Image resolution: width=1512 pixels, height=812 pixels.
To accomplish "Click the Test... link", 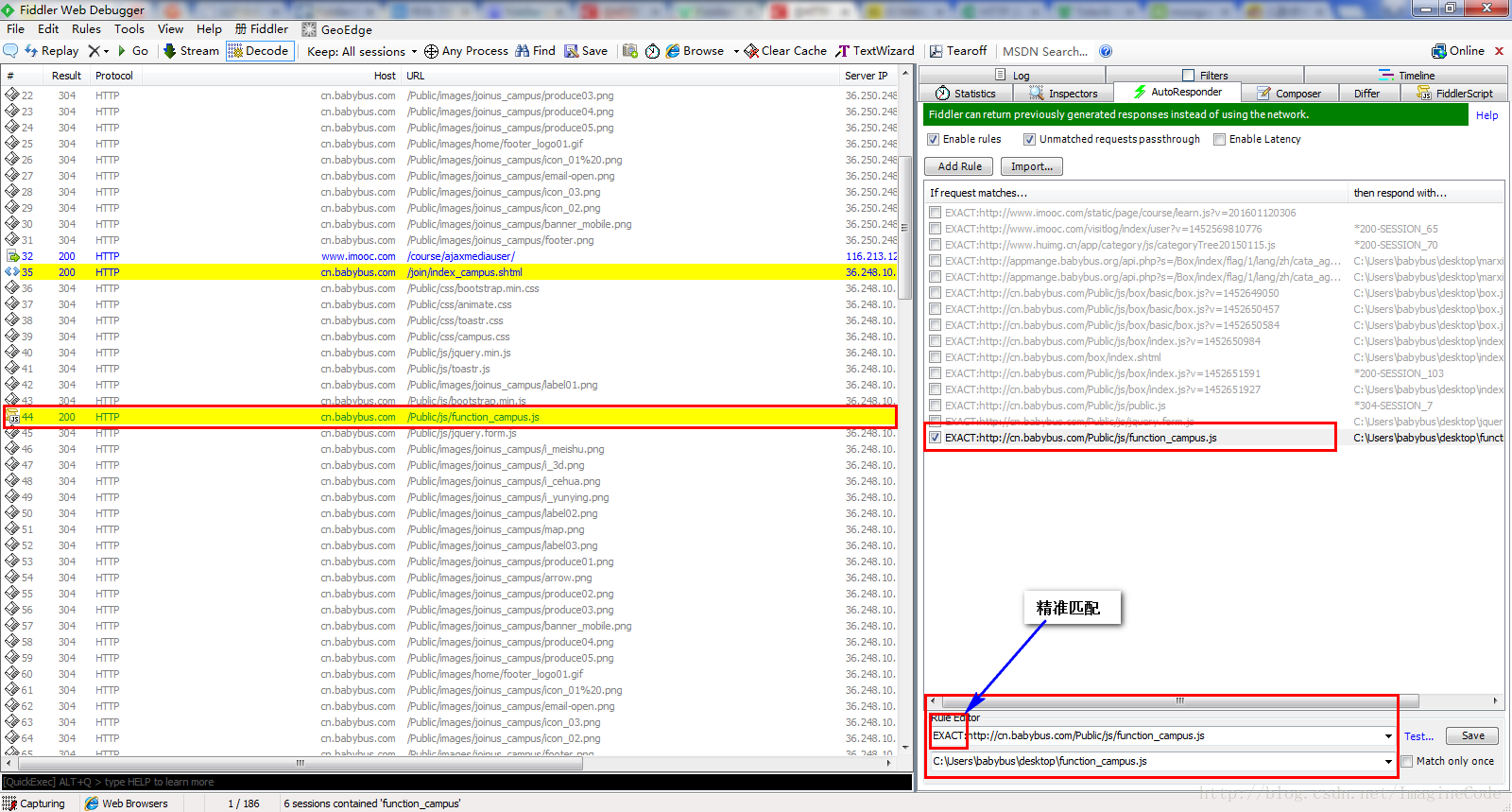I will 1418,736.
